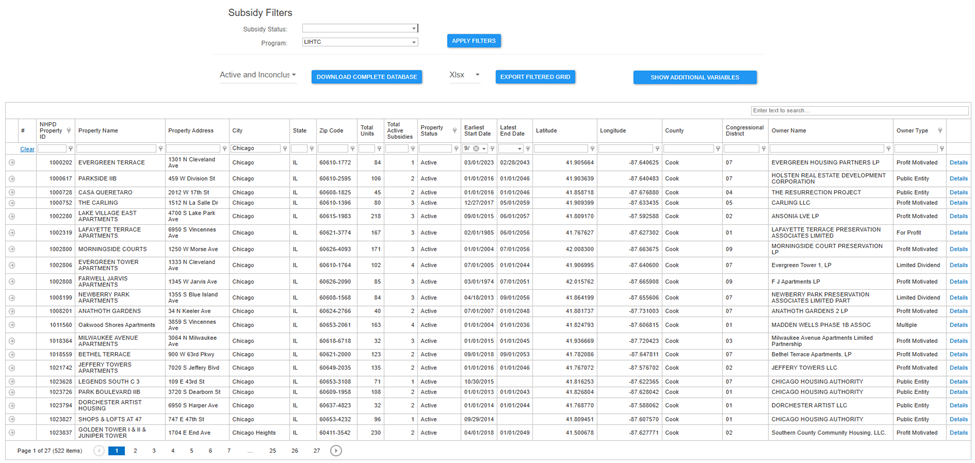
Task: Expand LAKE VILLAGE EAST APARTMENTS row
Action: click(x=12, y=216)
